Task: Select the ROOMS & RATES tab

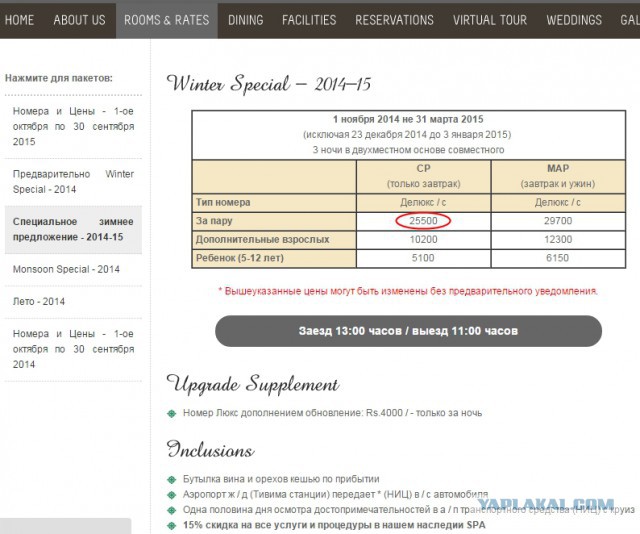Action: point(167,20)
